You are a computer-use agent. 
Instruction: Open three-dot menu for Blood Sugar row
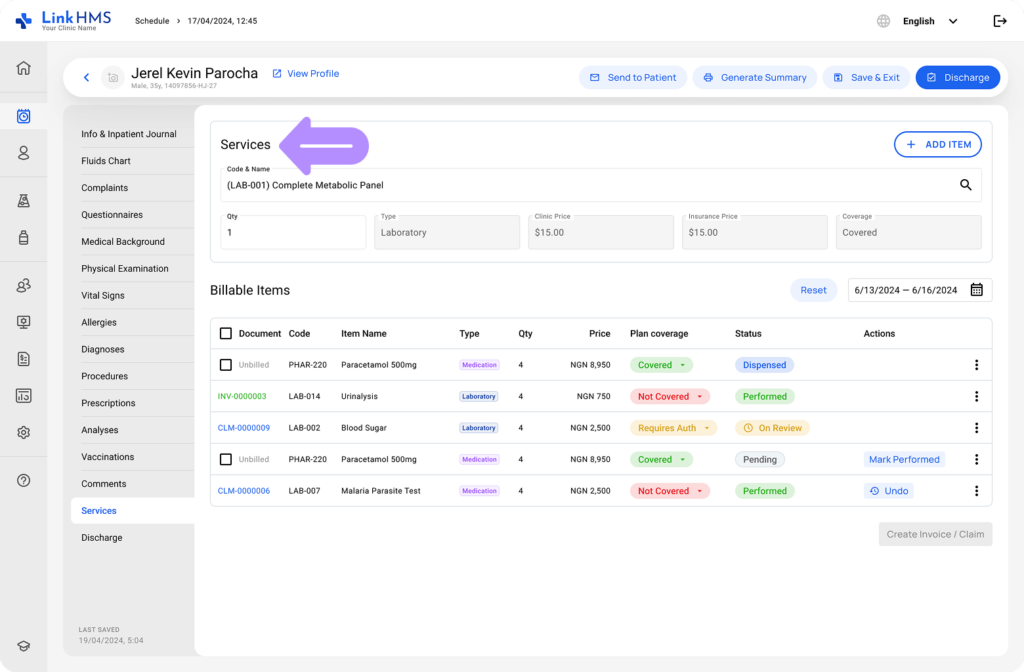click(x=976, y=428)
